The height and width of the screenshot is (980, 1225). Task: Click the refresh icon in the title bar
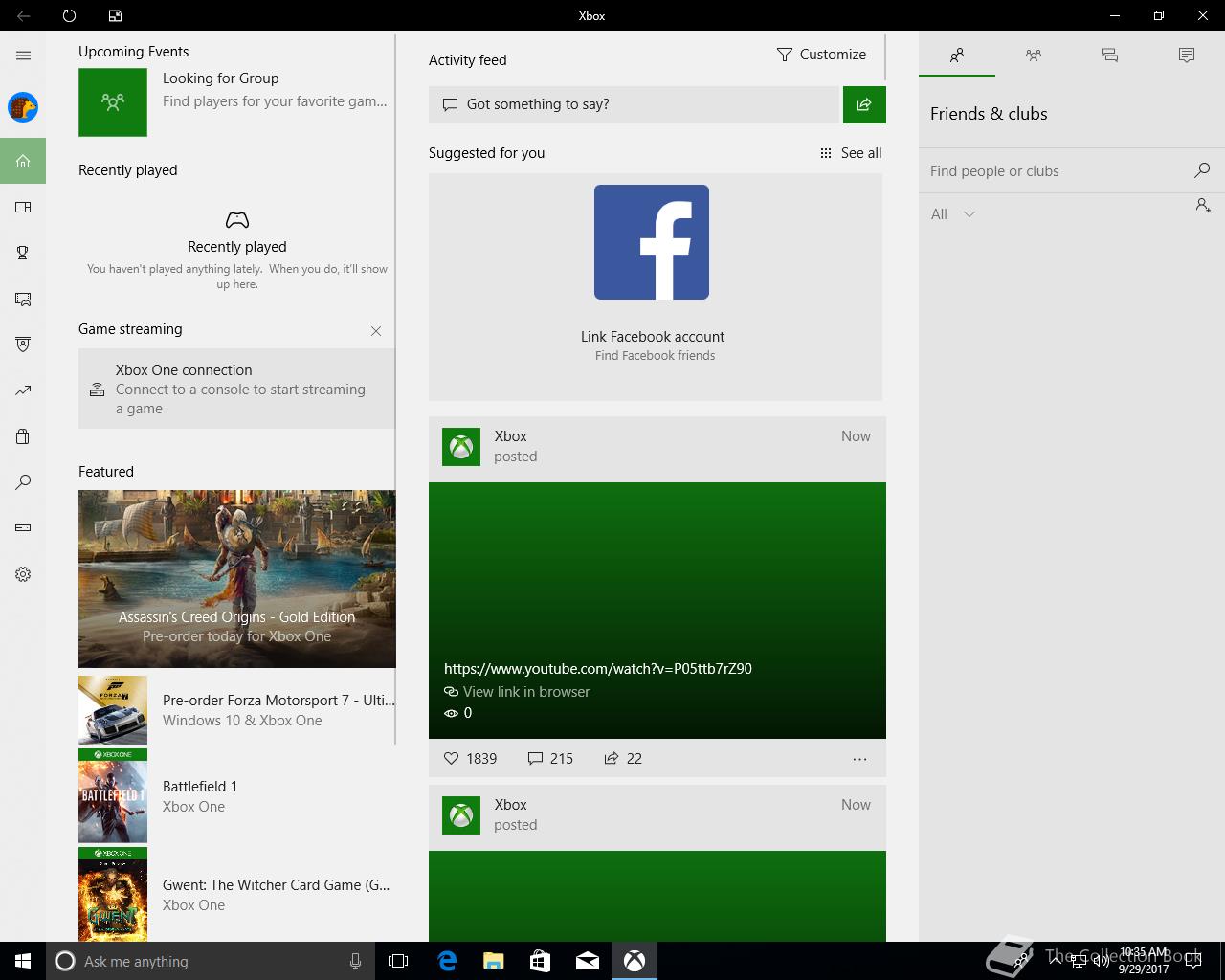pyautogui.click(x=69, y=15)
